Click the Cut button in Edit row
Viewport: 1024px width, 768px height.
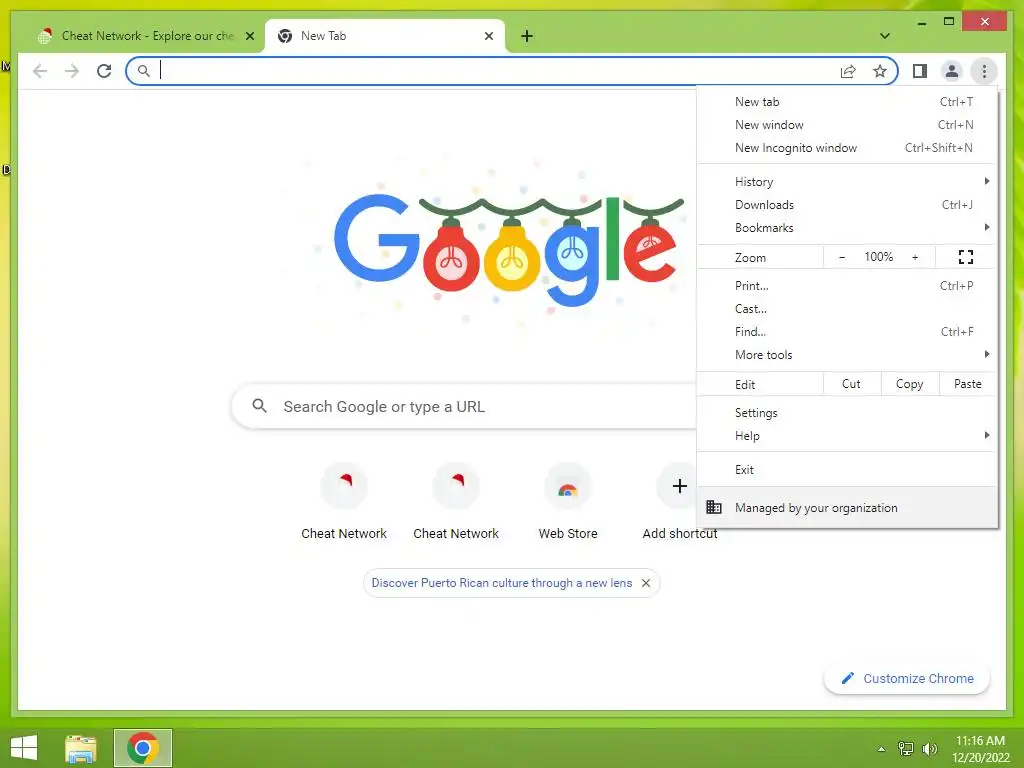[852, 384]
